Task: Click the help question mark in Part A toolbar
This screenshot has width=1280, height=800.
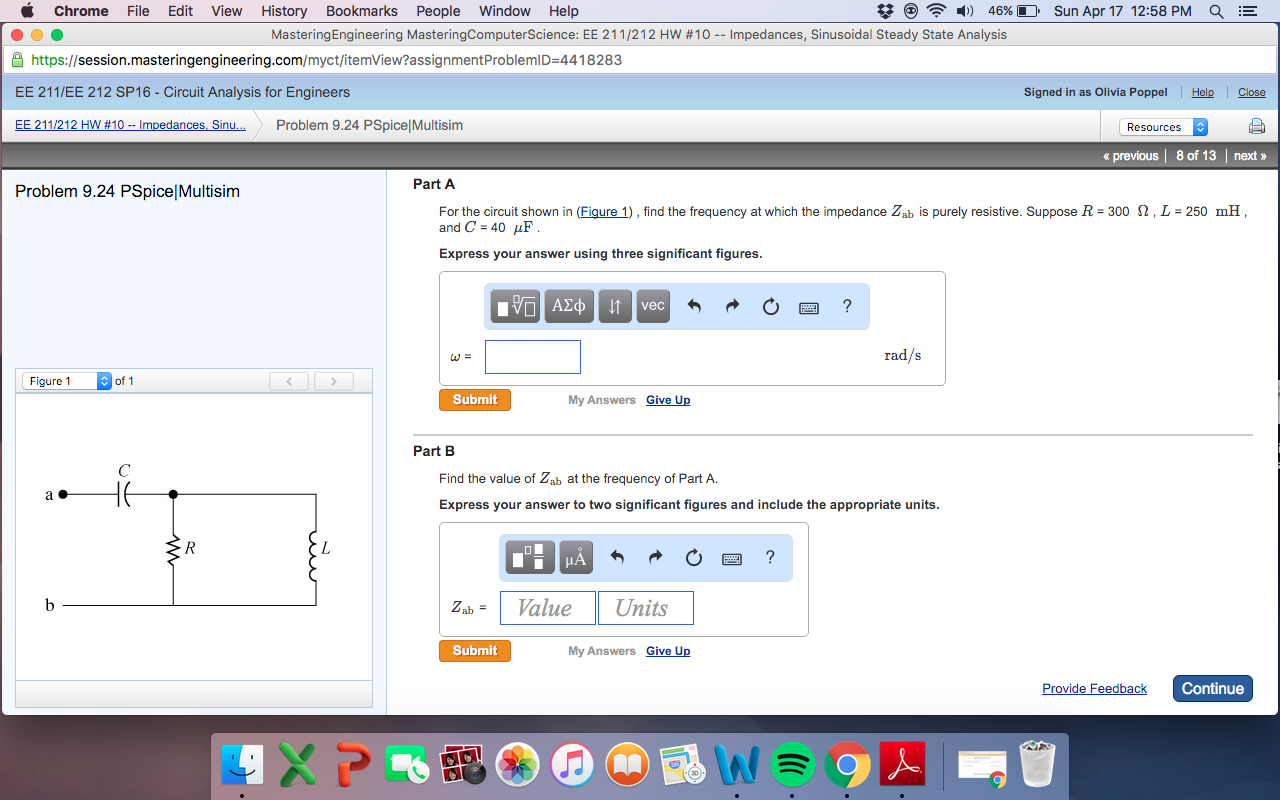Action: point(846,306)
